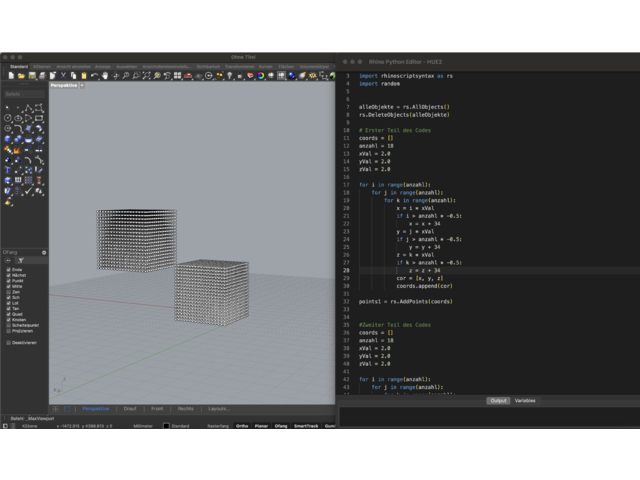Open the Standard layer dropdown in status bar
Viewport: 640px width, 480px height.
[x=180, y=426]
